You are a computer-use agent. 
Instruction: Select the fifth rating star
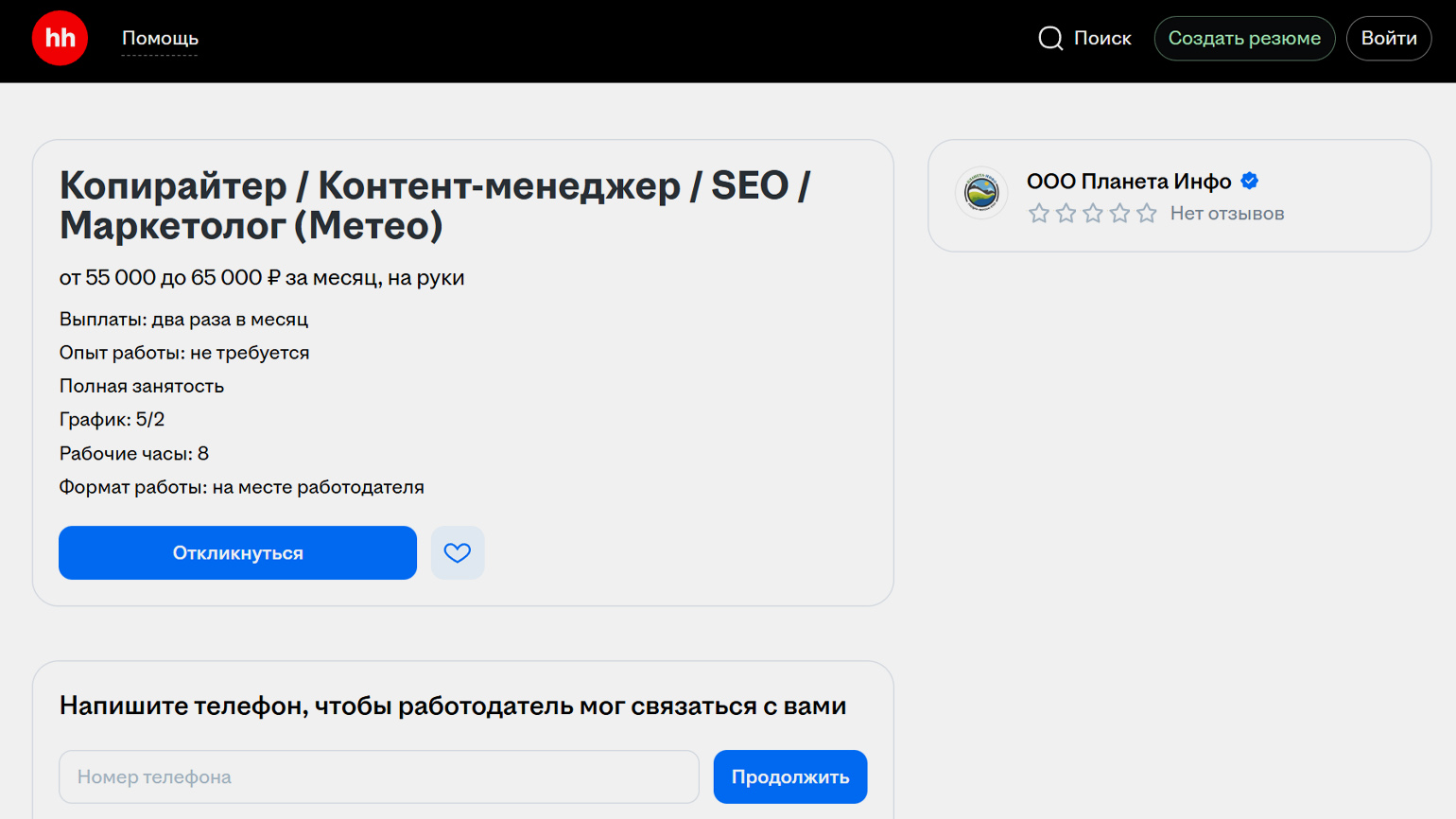pos(1147,214)
